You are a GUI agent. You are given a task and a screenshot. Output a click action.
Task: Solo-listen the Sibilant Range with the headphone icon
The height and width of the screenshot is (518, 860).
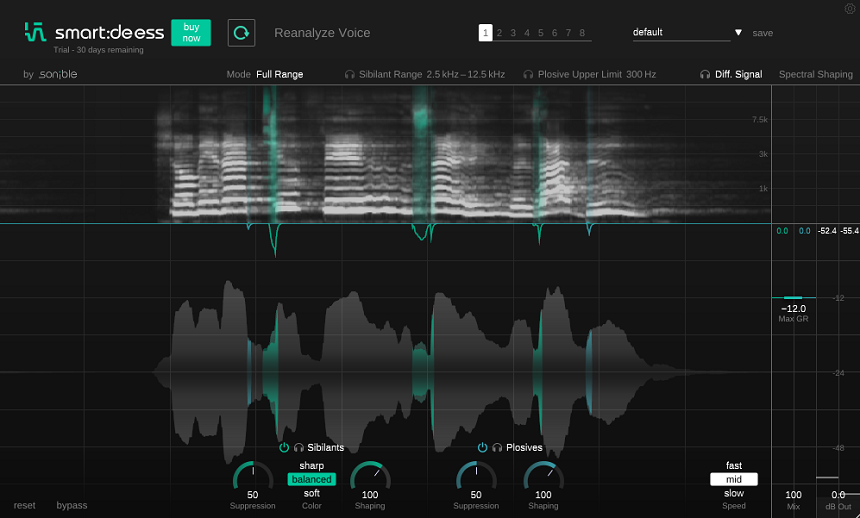349,74
